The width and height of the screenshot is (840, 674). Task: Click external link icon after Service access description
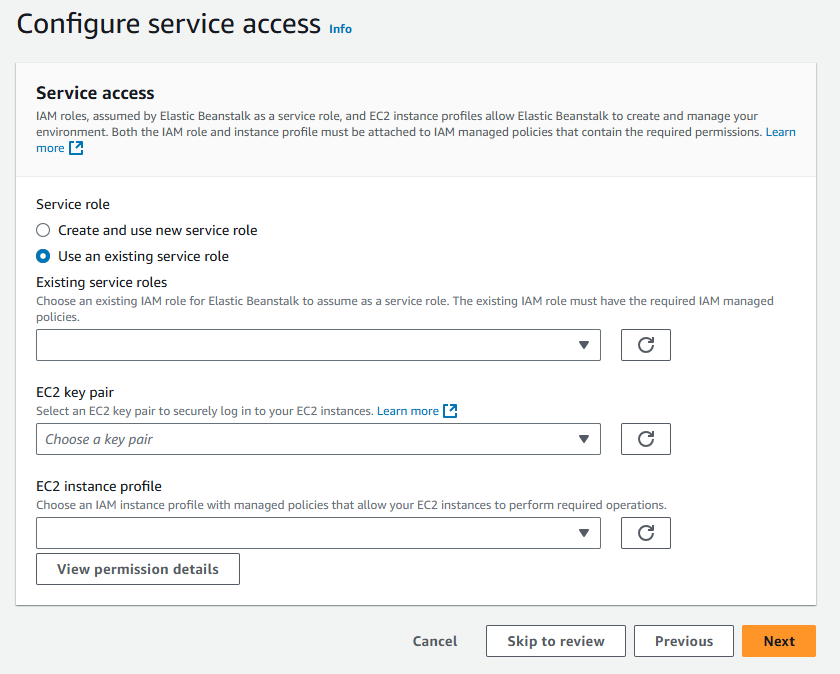(76, 148)
